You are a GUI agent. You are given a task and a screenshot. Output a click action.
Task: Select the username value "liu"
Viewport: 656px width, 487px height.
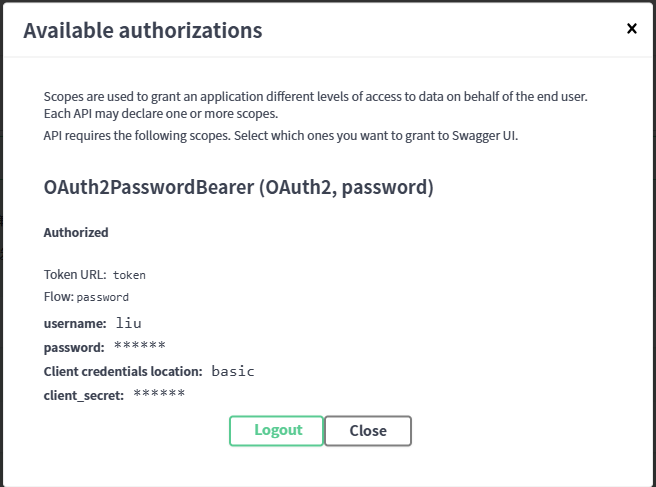tap(129, 323)
